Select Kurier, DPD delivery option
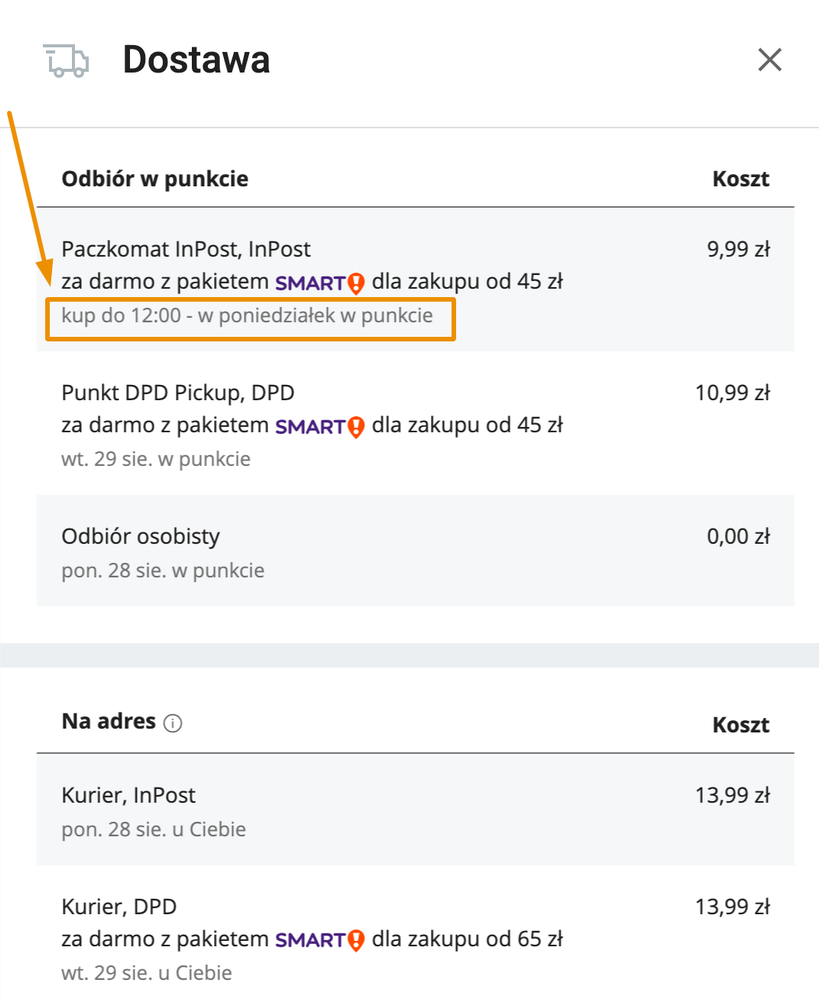Viewport: 819px width, 999px height. click(416, 931)
